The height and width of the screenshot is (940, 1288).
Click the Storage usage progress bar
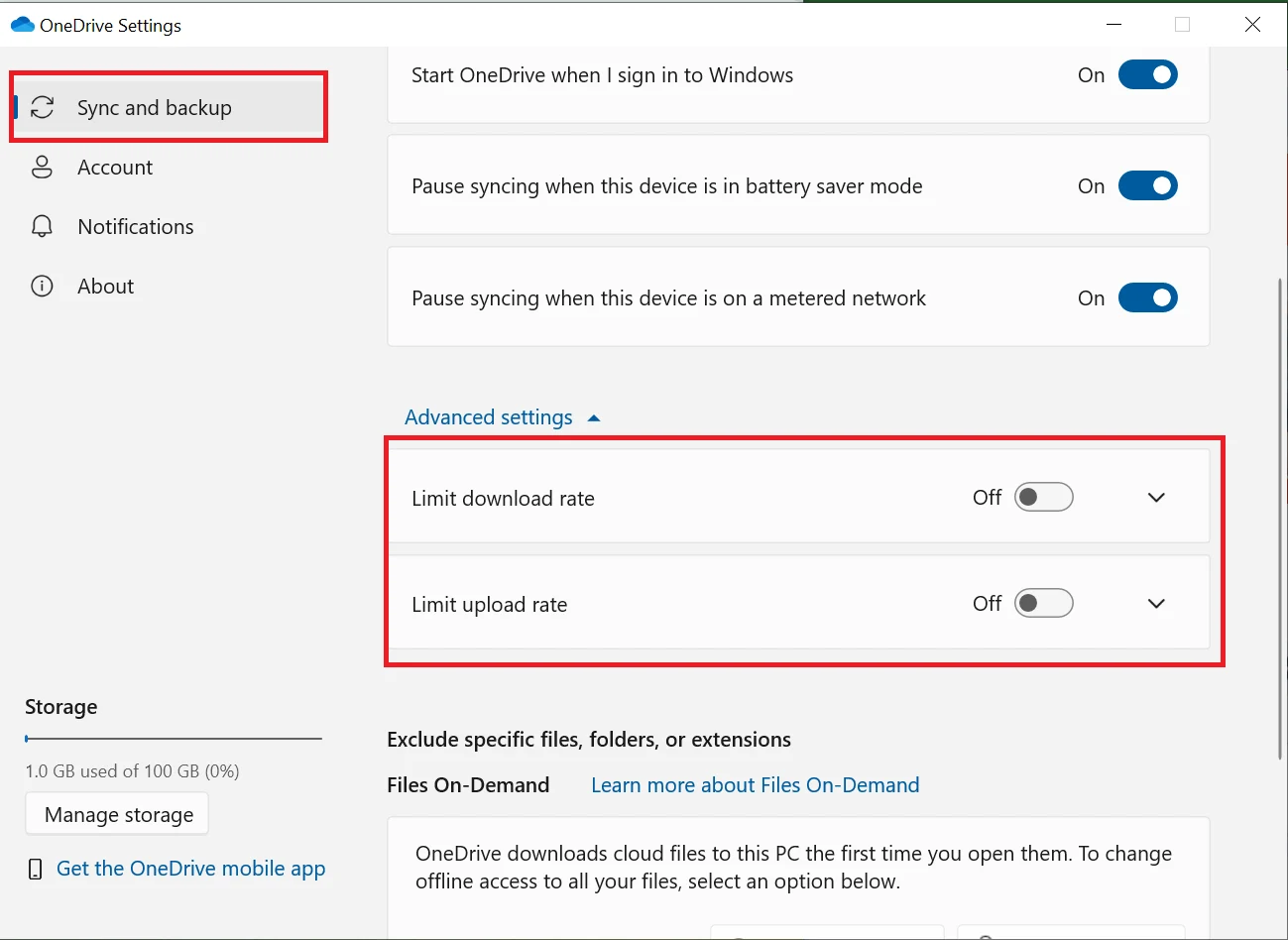click(x=174, y=739)
